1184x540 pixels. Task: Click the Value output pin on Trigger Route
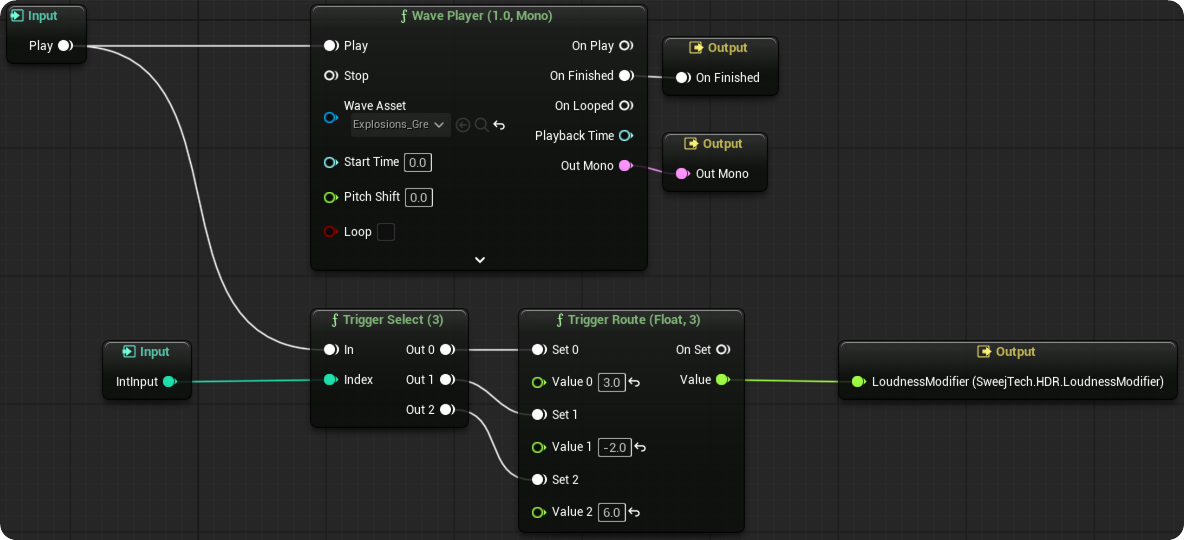point(722,379)
